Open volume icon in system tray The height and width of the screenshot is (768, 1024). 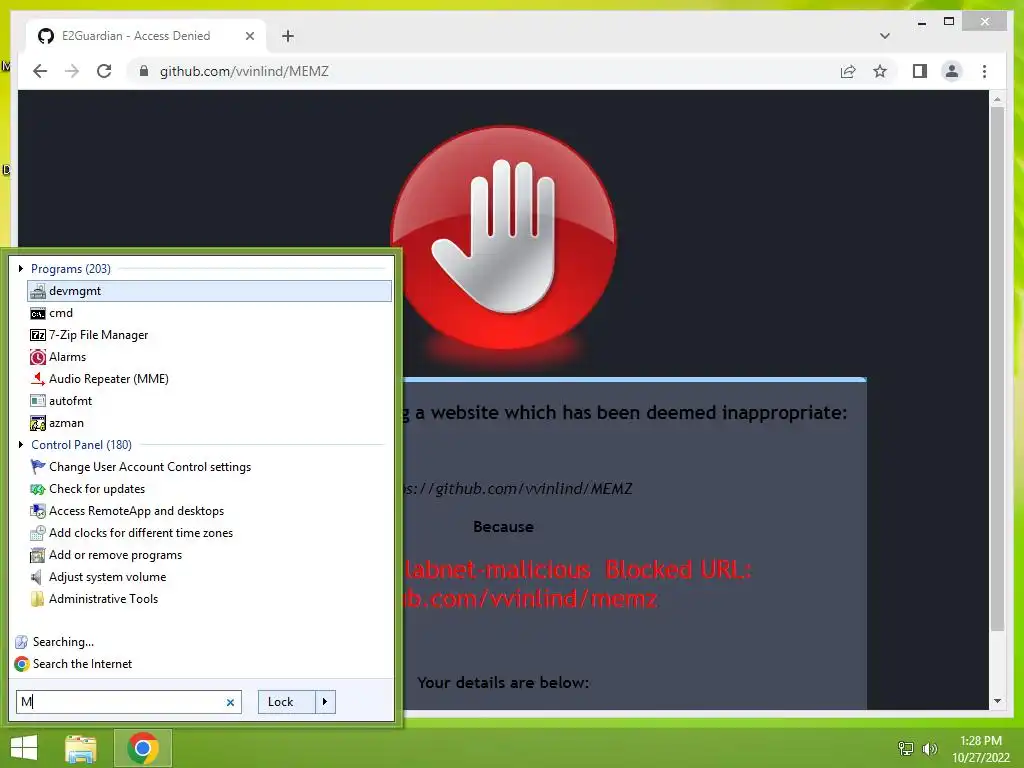coord(930,749)
